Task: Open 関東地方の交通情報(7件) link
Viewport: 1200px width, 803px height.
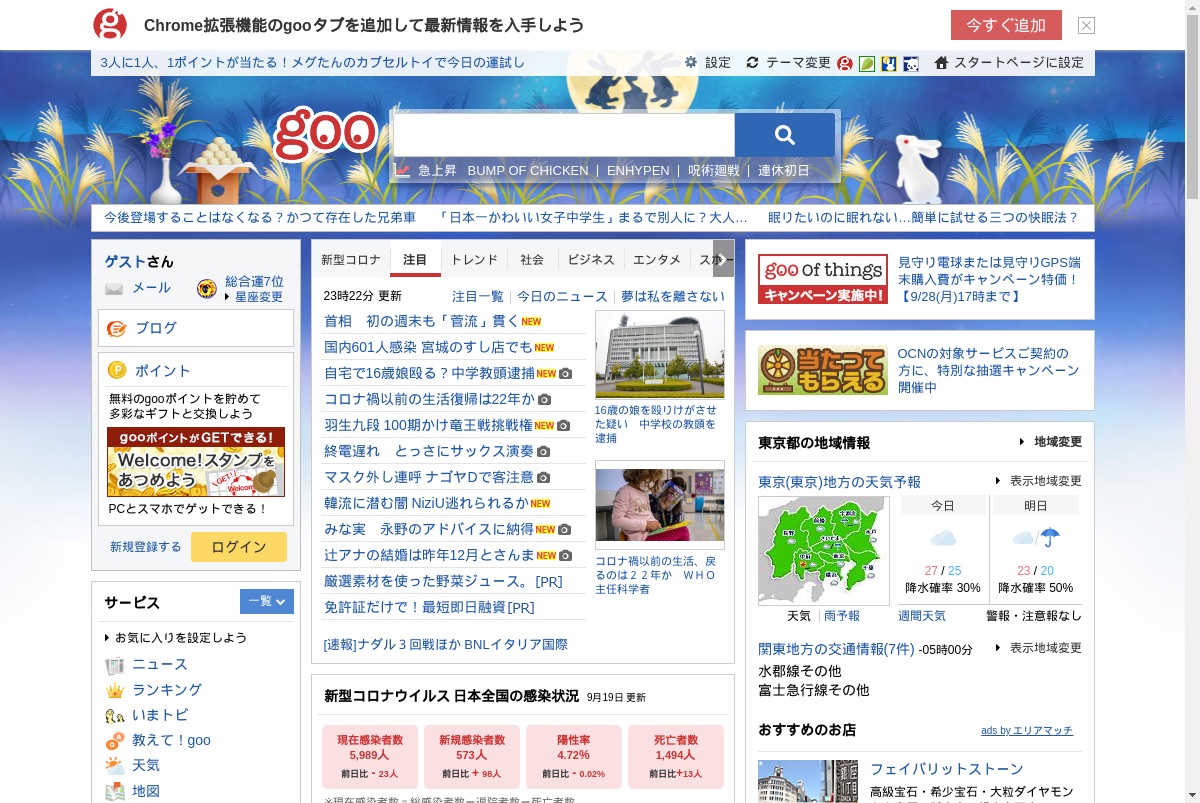Action: (836, 649)
